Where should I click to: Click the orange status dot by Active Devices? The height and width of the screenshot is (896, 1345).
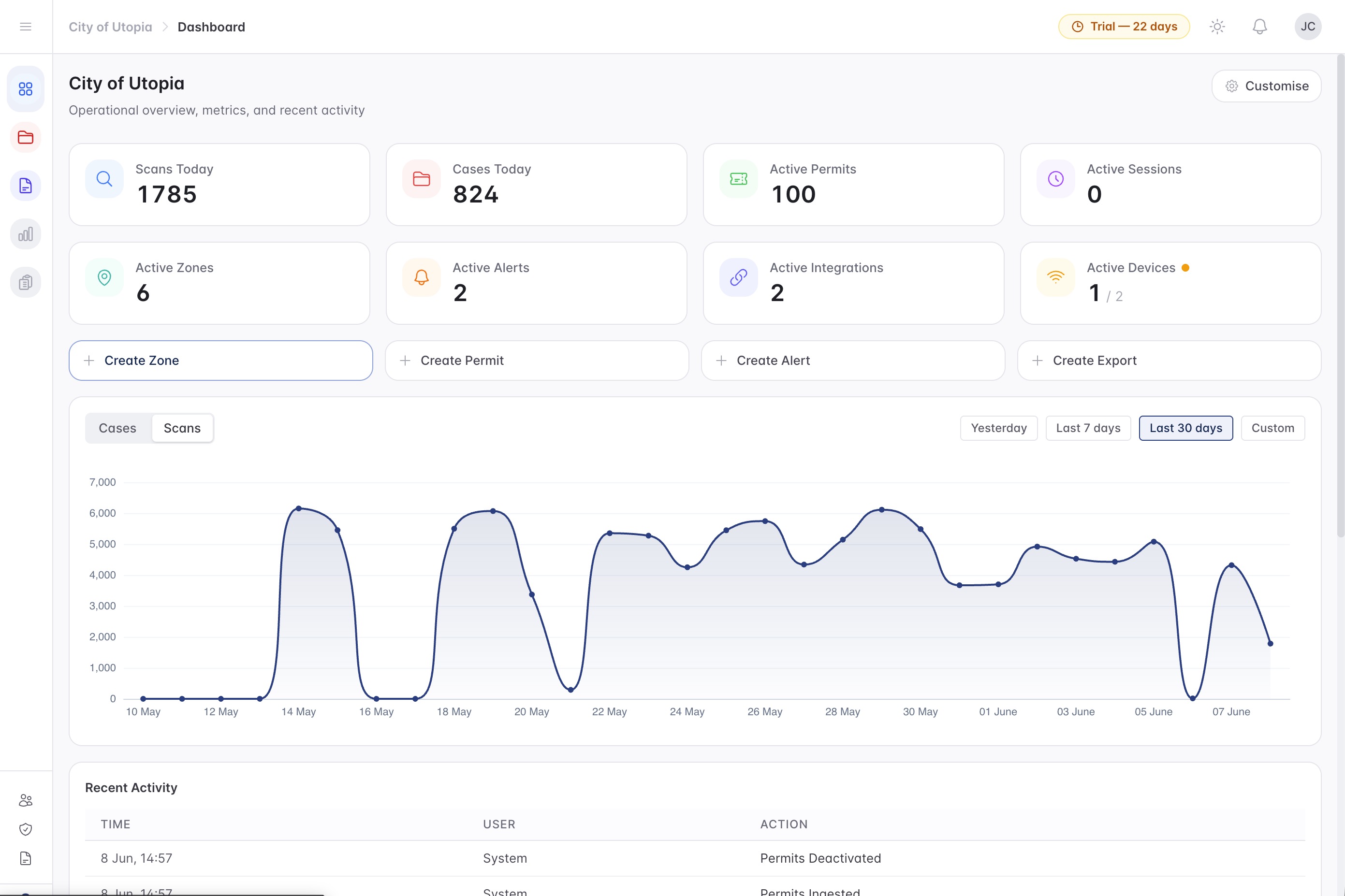1185,267
